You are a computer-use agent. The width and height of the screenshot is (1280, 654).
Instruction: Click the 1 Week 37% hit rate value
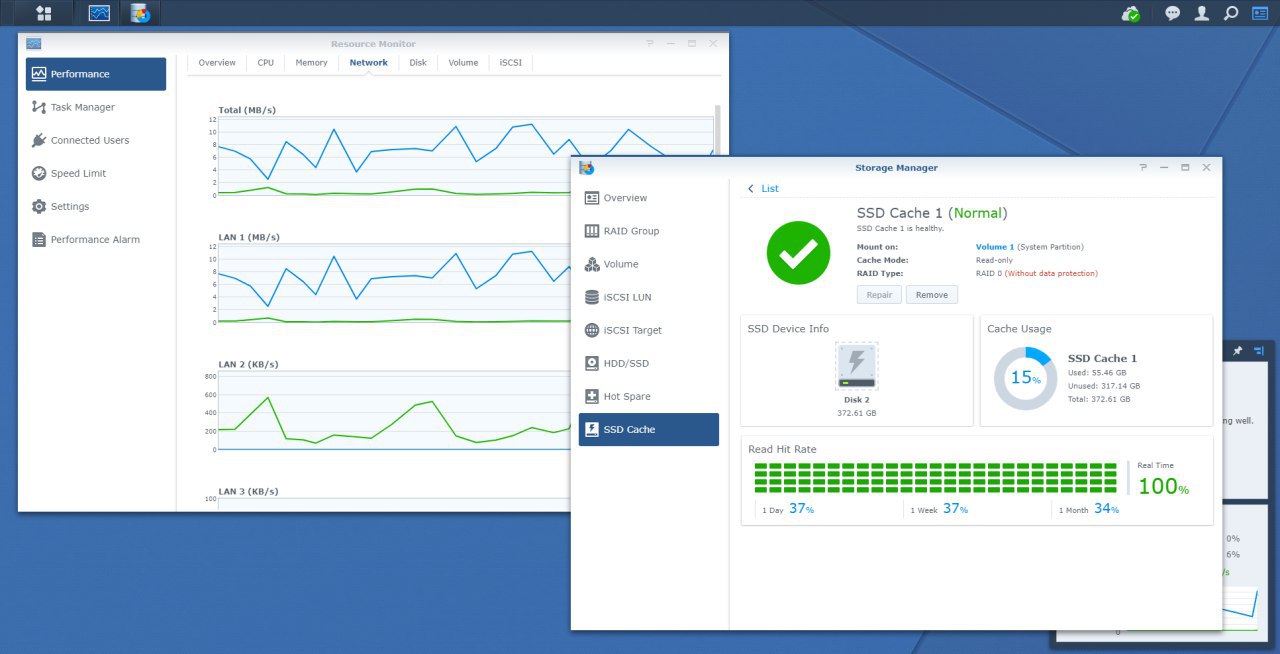pos(955,508)
